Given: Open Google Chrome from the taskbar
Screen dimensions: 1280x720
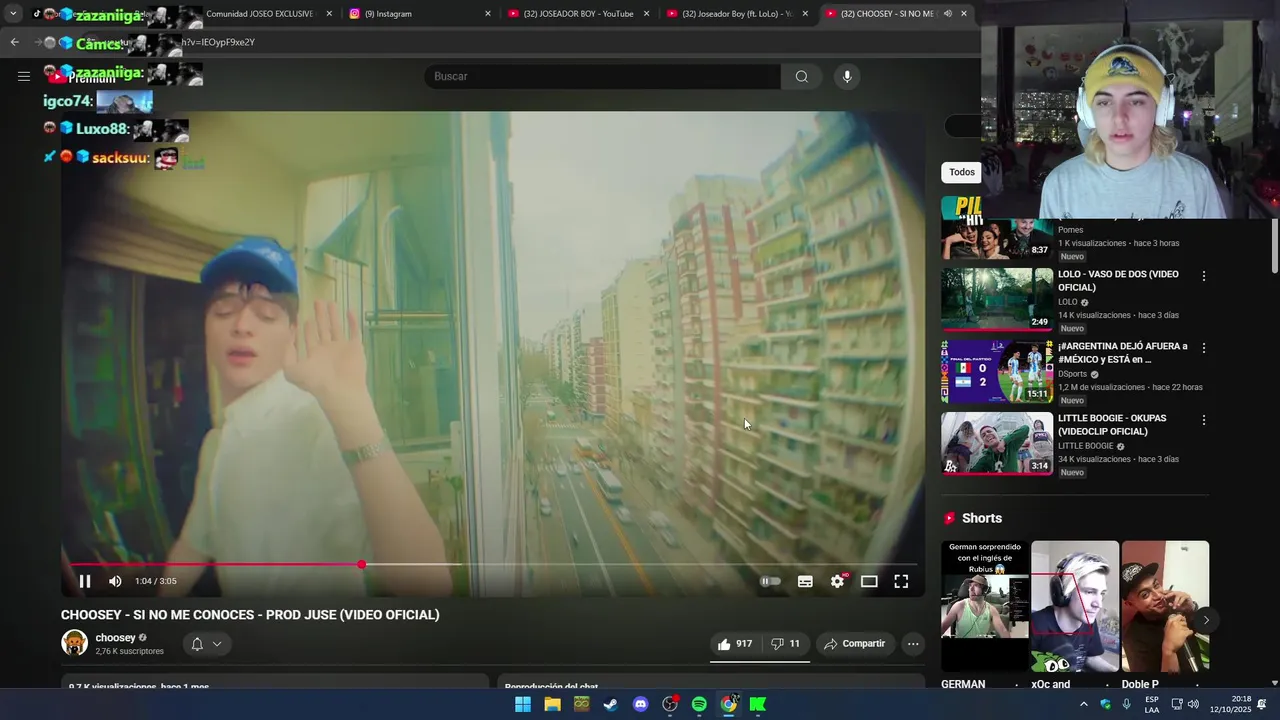Looking at the screenshot, I should pyautogui.click(x=729, y=704).
